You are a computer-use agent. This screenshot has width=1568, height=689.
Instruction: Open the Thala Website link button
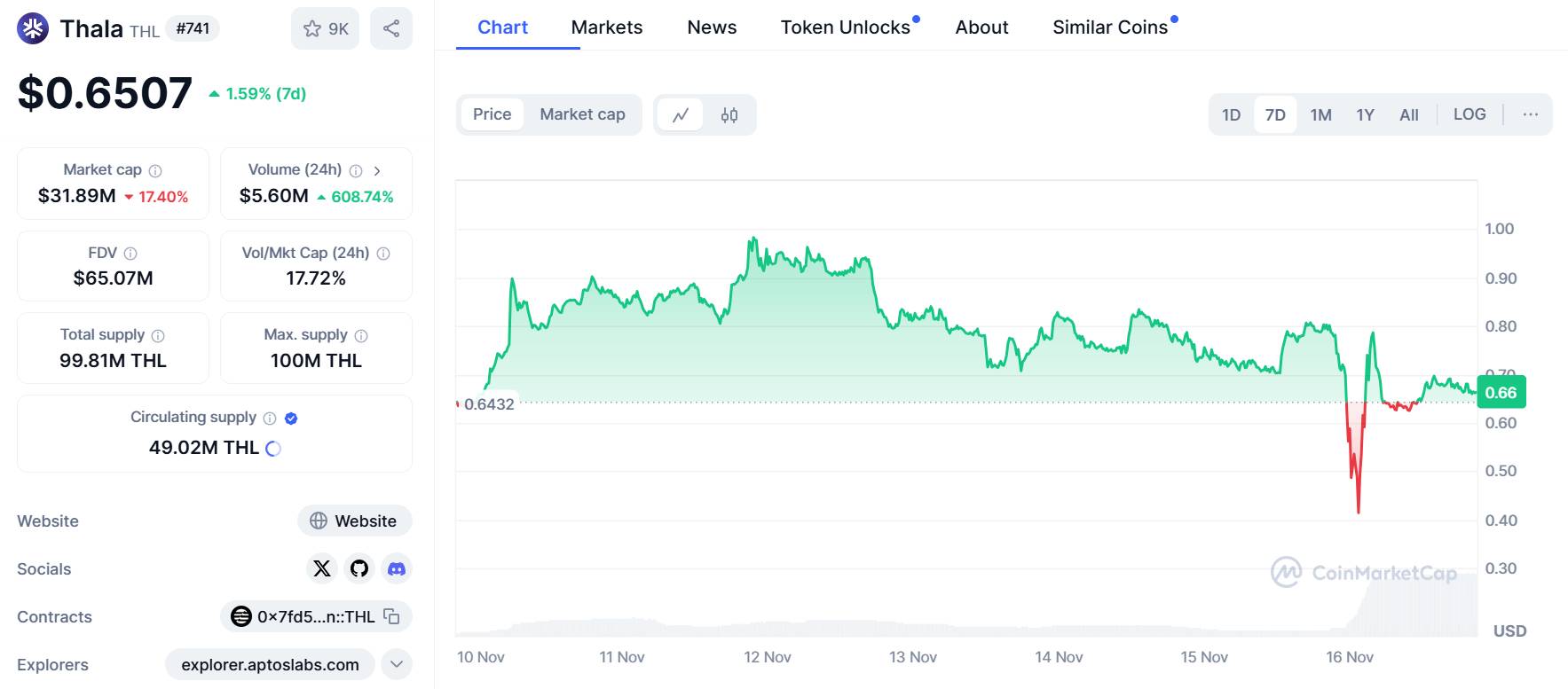pos(355,521)
